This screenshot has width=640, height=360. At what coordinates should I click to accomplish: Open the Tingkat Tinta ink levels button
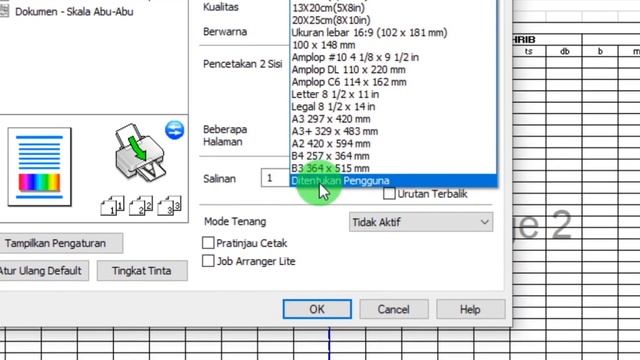[x=142, y=271]
